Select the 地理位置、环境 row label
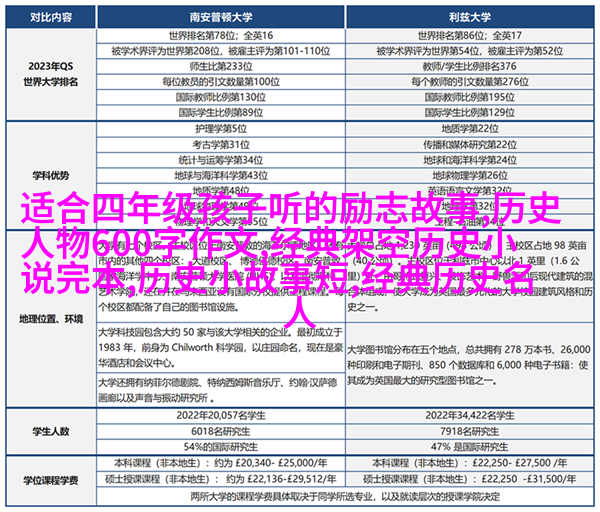The width and height of the screenshot is (600, 512). [x=51, y=319]
